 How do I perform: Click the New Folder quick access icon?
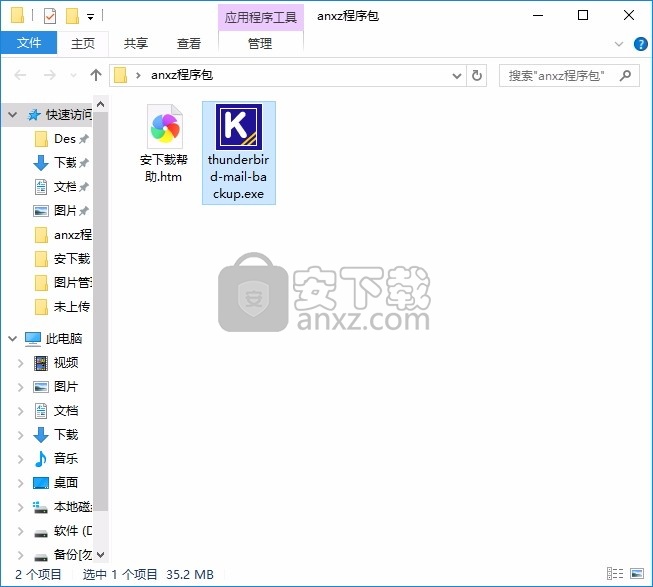72,16
